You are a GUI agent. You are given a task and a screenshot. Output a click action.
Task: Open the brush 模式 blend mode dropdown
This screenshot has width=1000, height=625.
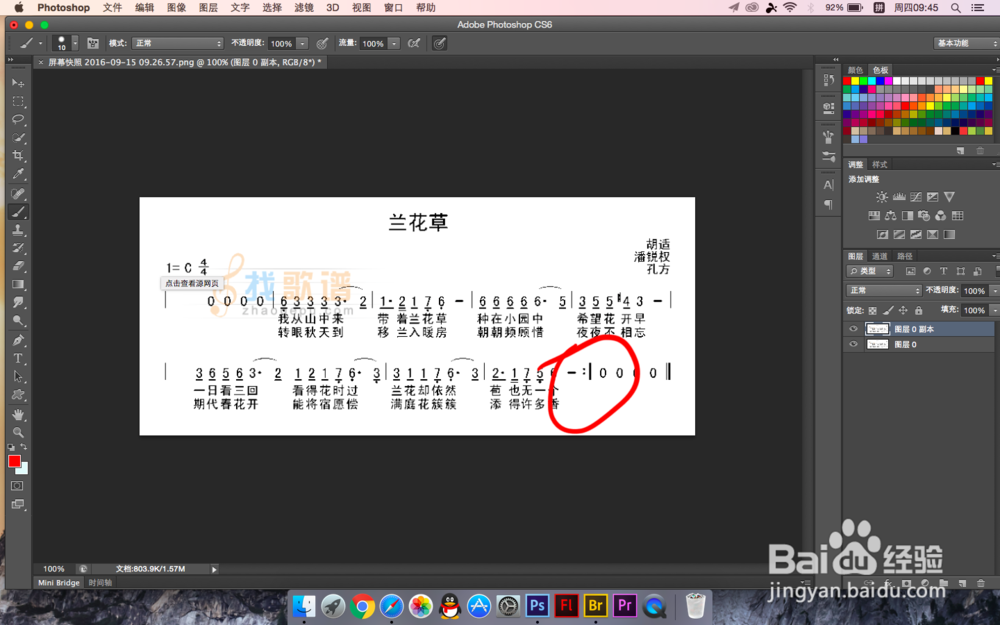178,43
